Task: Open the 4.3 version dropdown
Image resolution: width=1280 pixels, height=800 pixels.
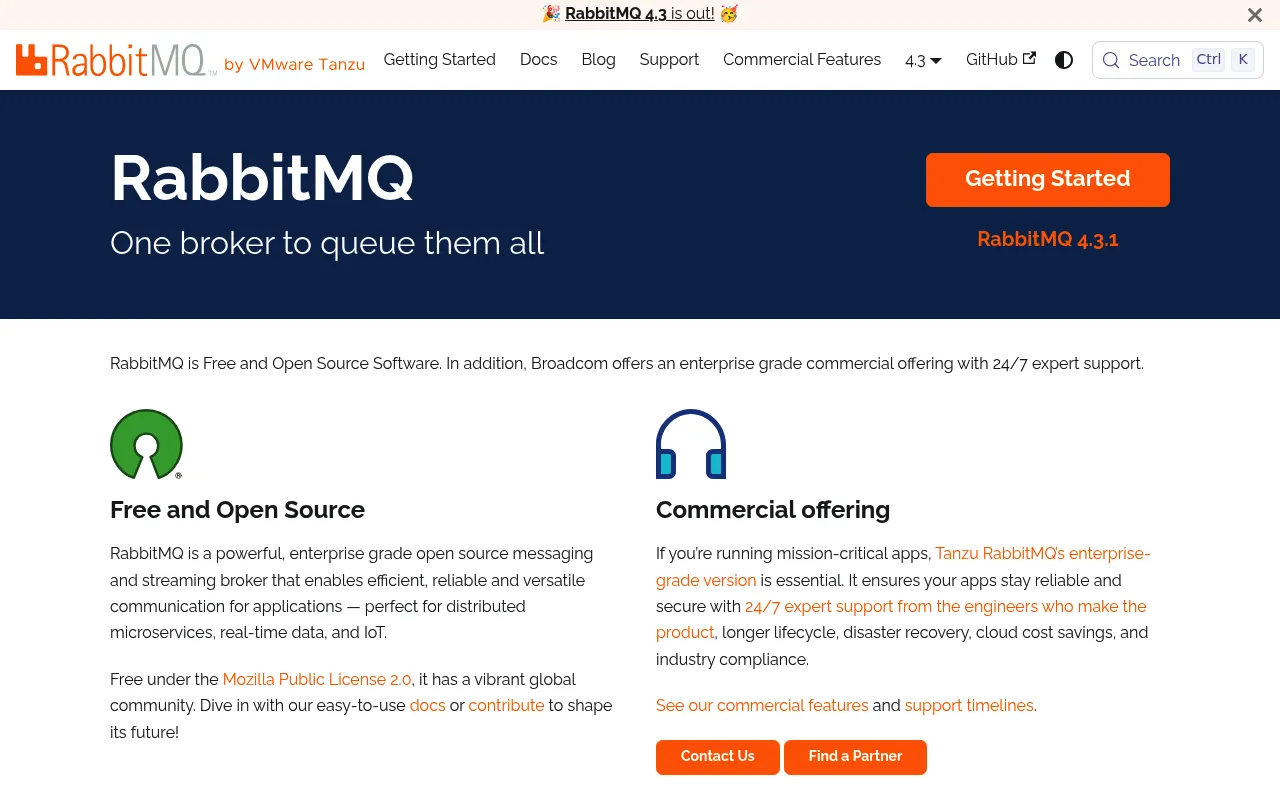Action: pyautogui.click(x=923, y=60)
